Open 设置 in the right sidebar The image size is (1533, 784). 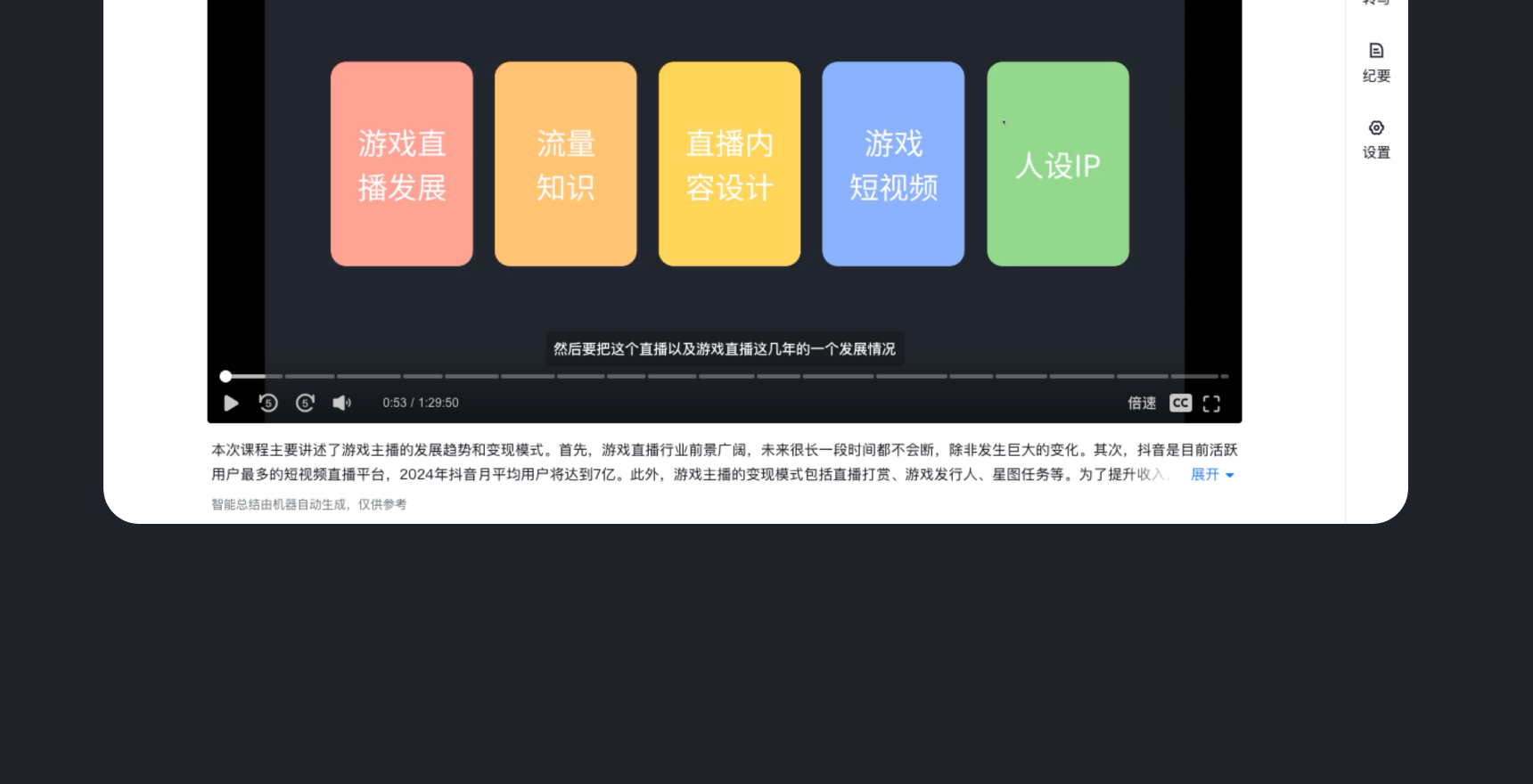coord(1376,139)
